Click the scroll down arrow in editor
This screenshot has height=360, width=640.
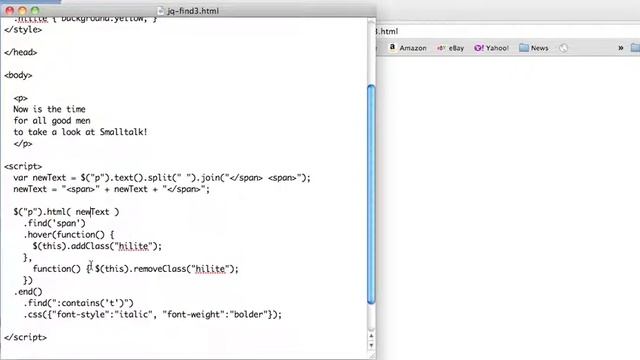click(371, 345)
